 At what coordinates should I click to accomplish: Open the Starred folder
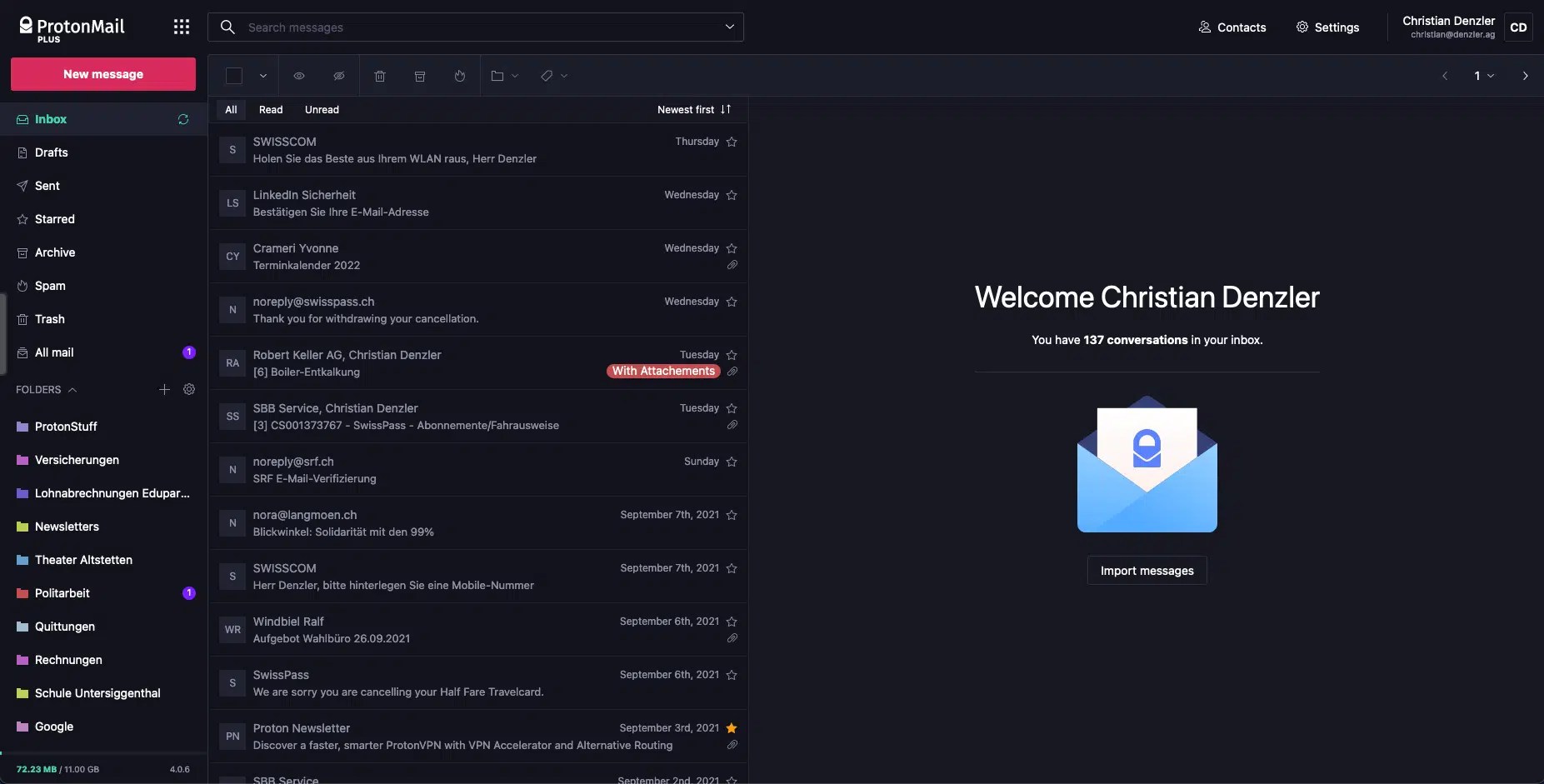[103, 219]
